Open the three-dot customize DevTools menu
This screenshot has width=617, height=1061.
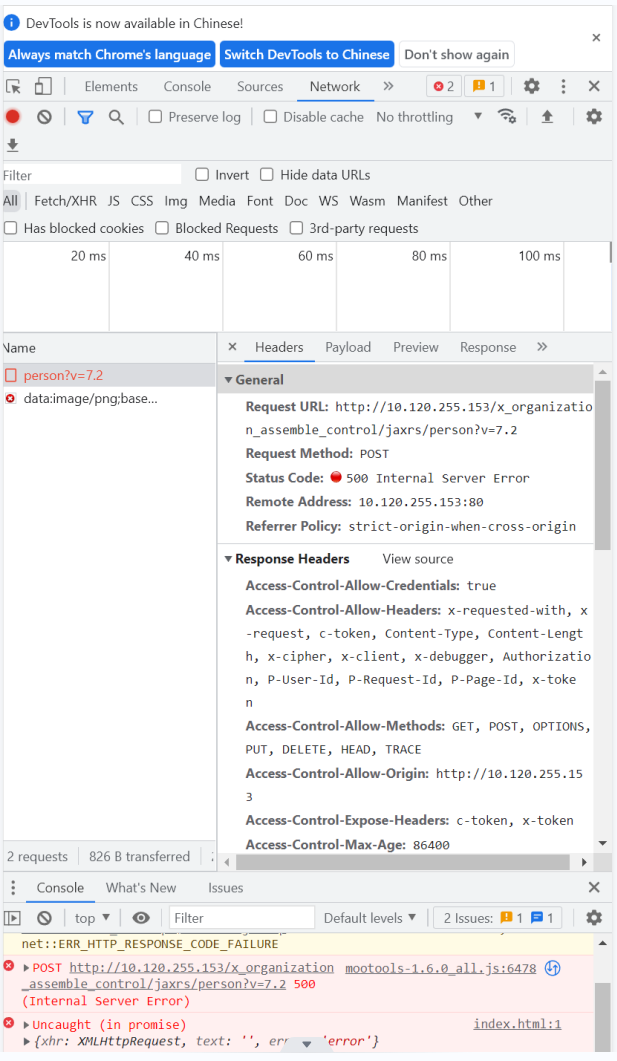[x=563, y=86]
